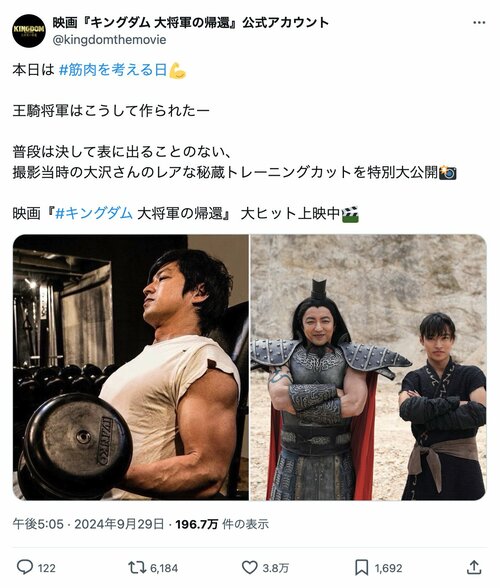Click the 196.7万 views count
Screen dimensions: 500x588
click(x=197, y=524)
